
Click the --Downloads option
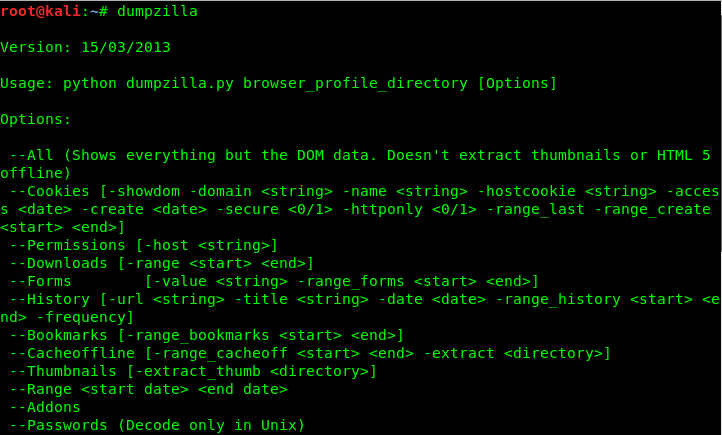point(58,263)
